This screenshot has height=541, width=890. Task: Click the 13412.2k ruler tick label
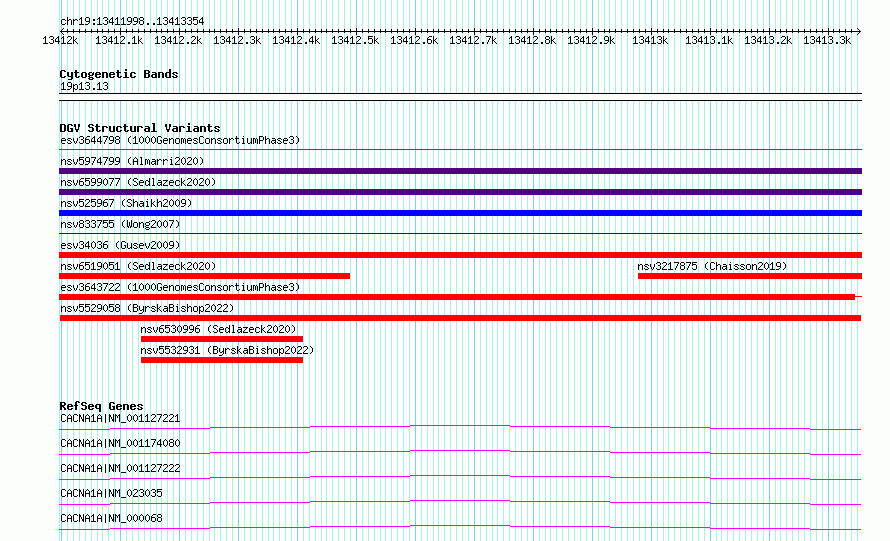pyautogui.click(x=178, y=40)
